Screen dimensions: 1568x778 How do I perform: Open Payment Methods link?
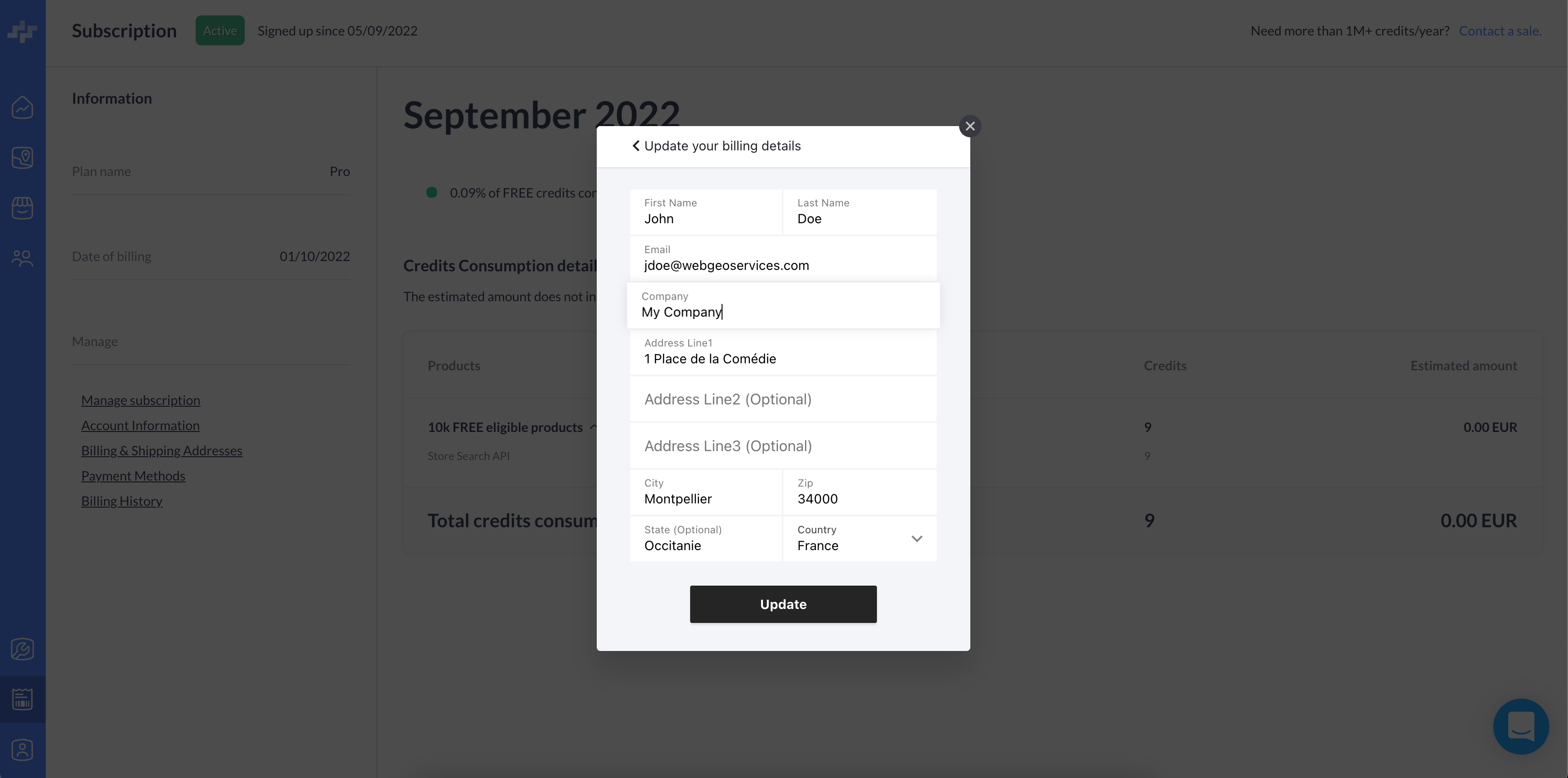coord(133,475)
